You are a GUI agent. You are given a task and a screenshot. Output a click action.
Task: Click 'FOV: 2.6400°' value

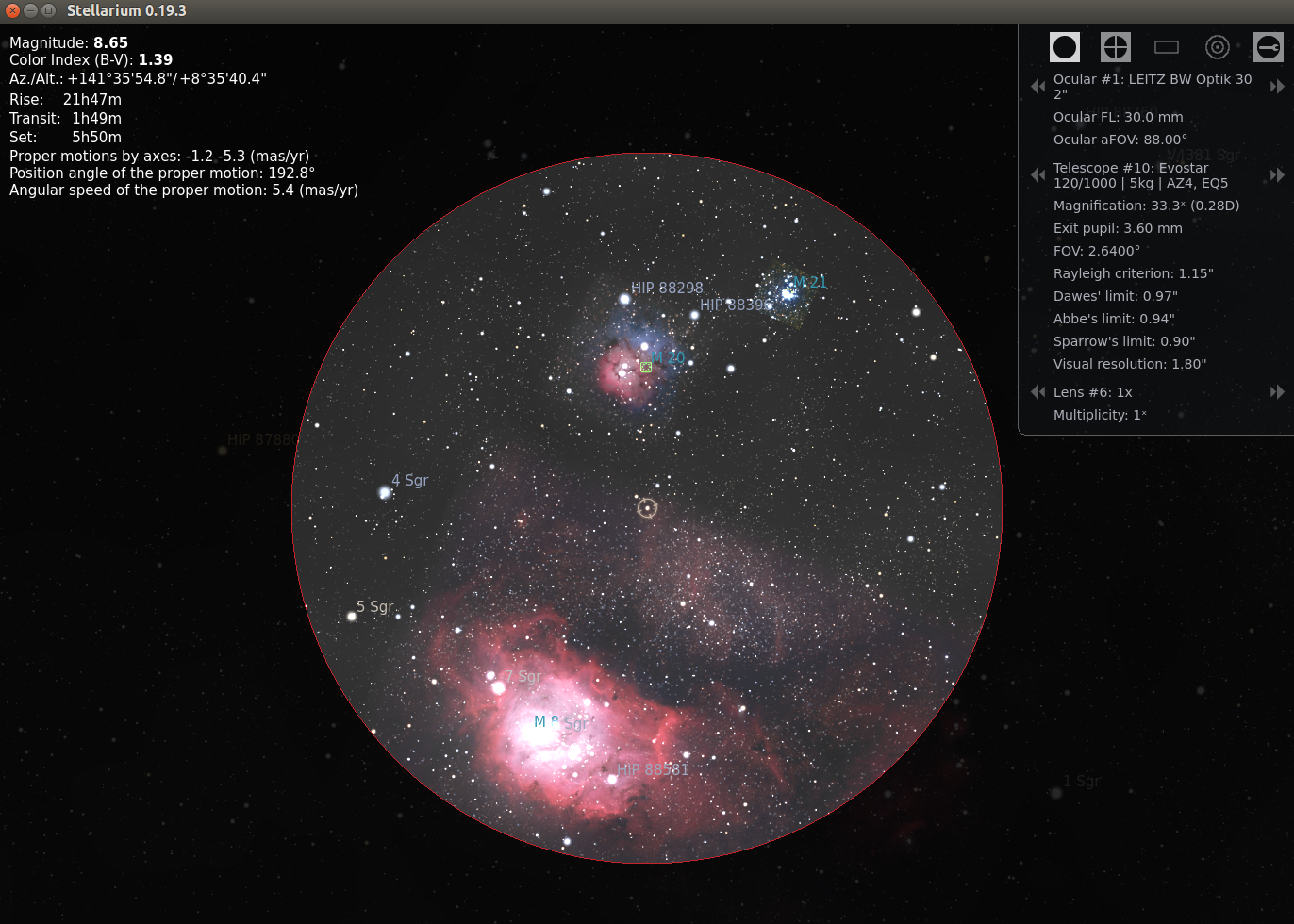pyautogui.click(x=1097, y=251)
